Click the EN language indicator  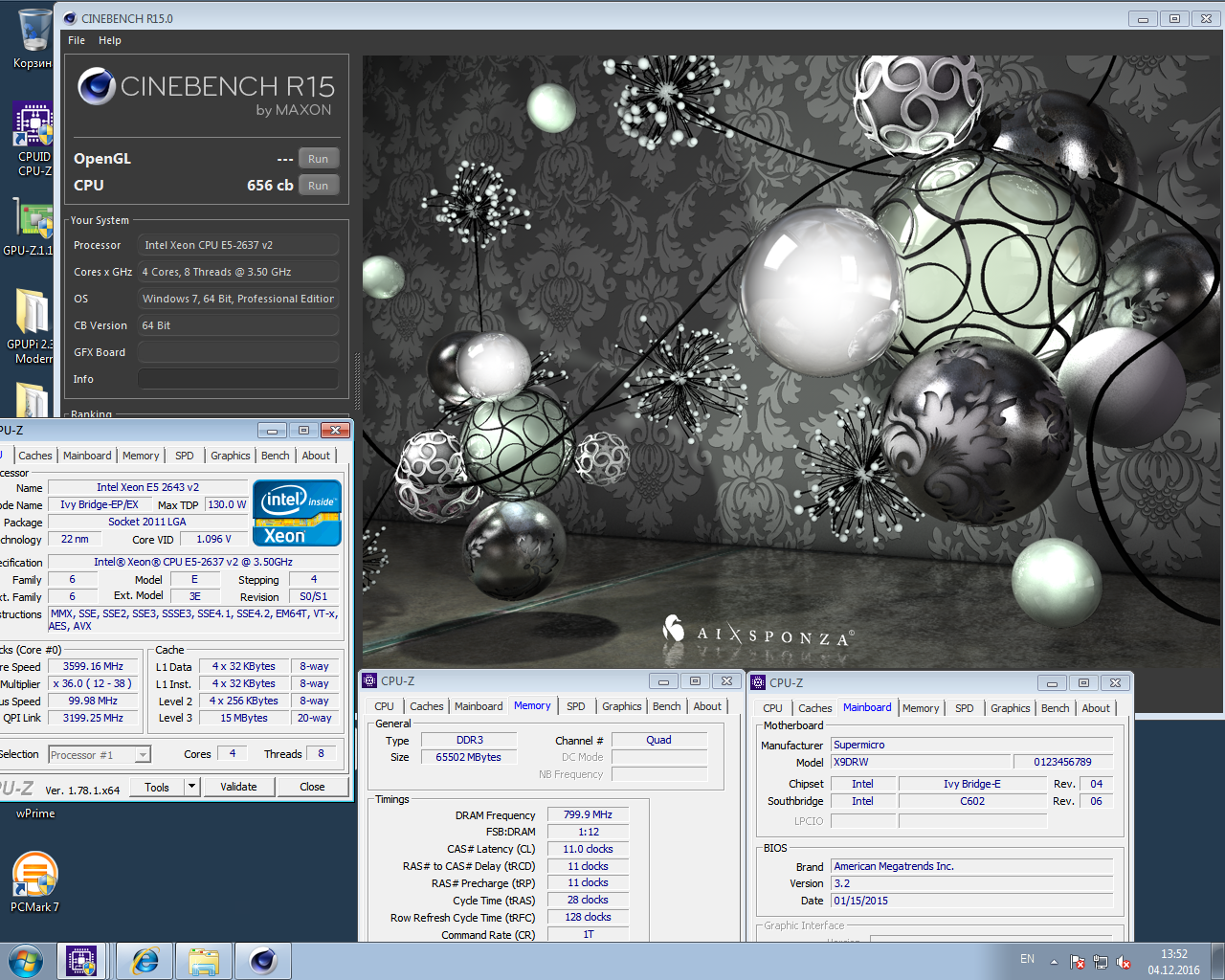[1027, 959]
